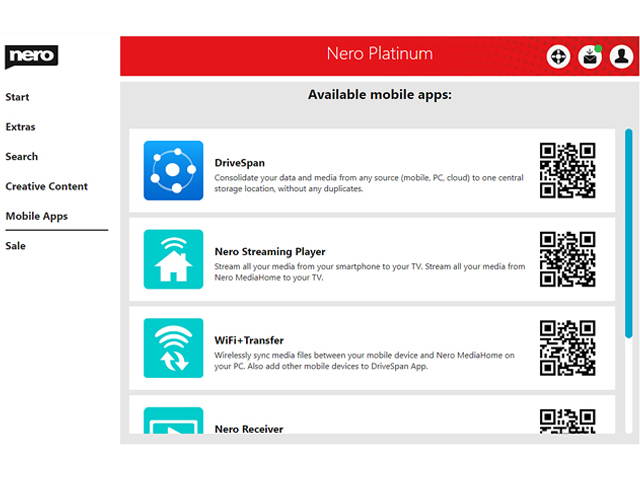Select the Mobile Apps sidebar item

(37, 216)
